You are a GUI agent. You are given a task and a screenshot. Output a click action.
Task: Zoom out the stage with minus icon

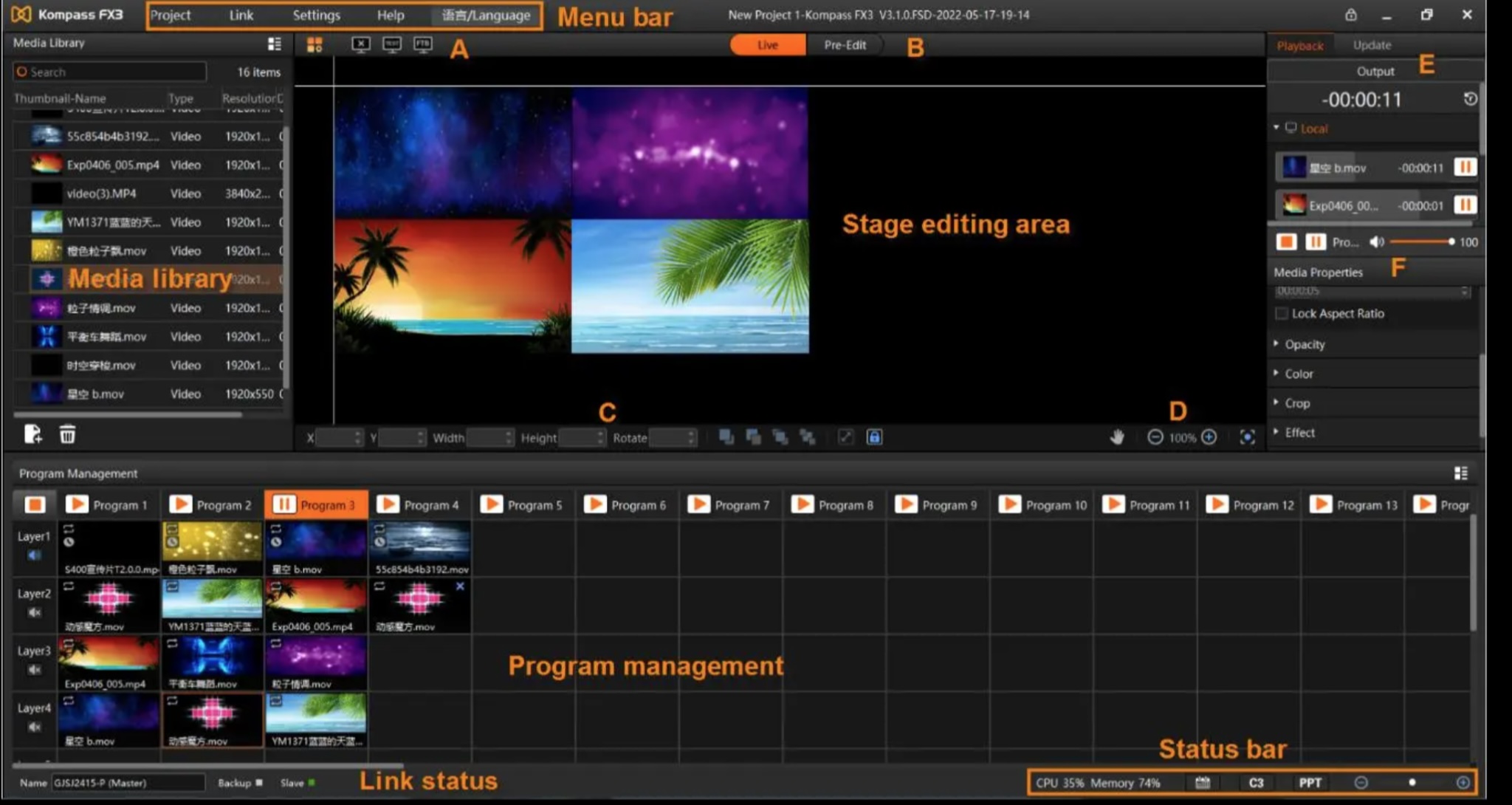click(1155, 437)
